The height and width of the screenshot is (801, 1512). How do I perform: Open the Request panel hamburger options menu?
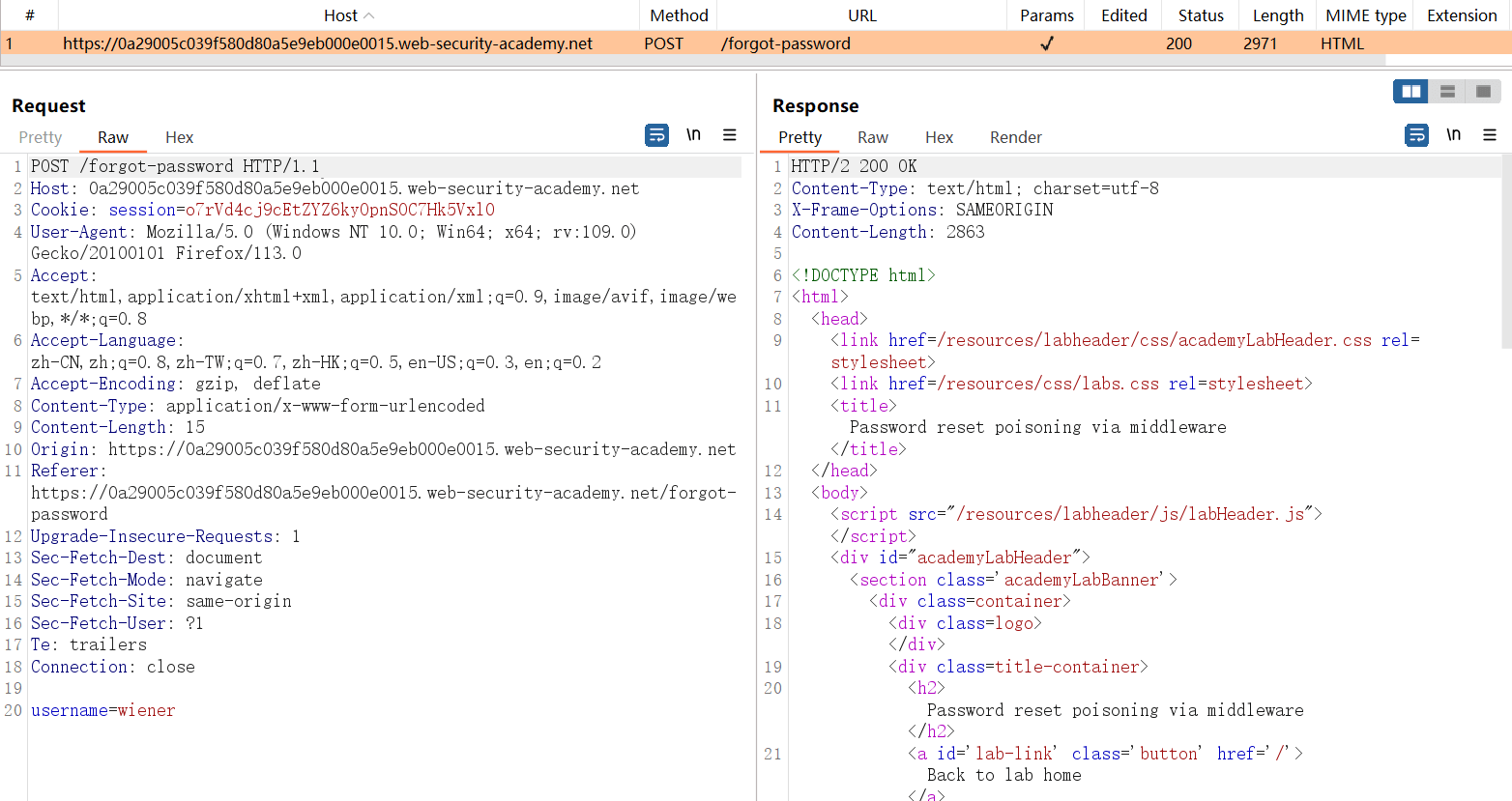[x=730, y=135]
